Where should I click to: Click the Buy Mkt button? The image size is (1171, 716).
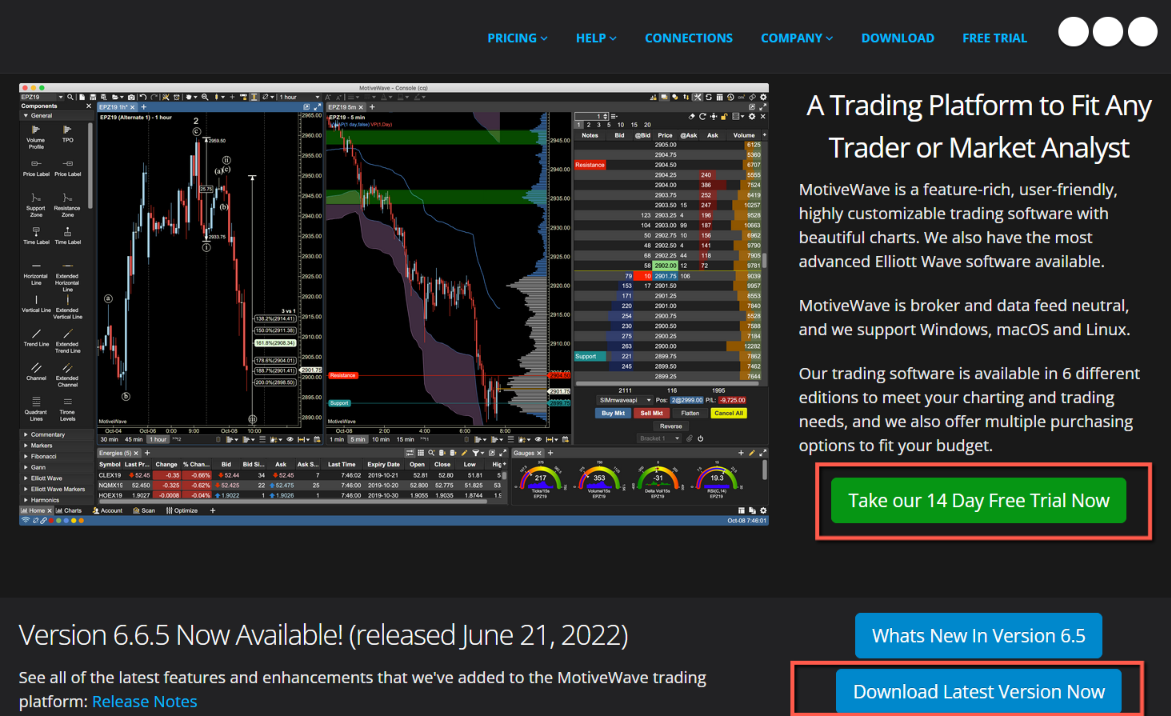[613, 414]
